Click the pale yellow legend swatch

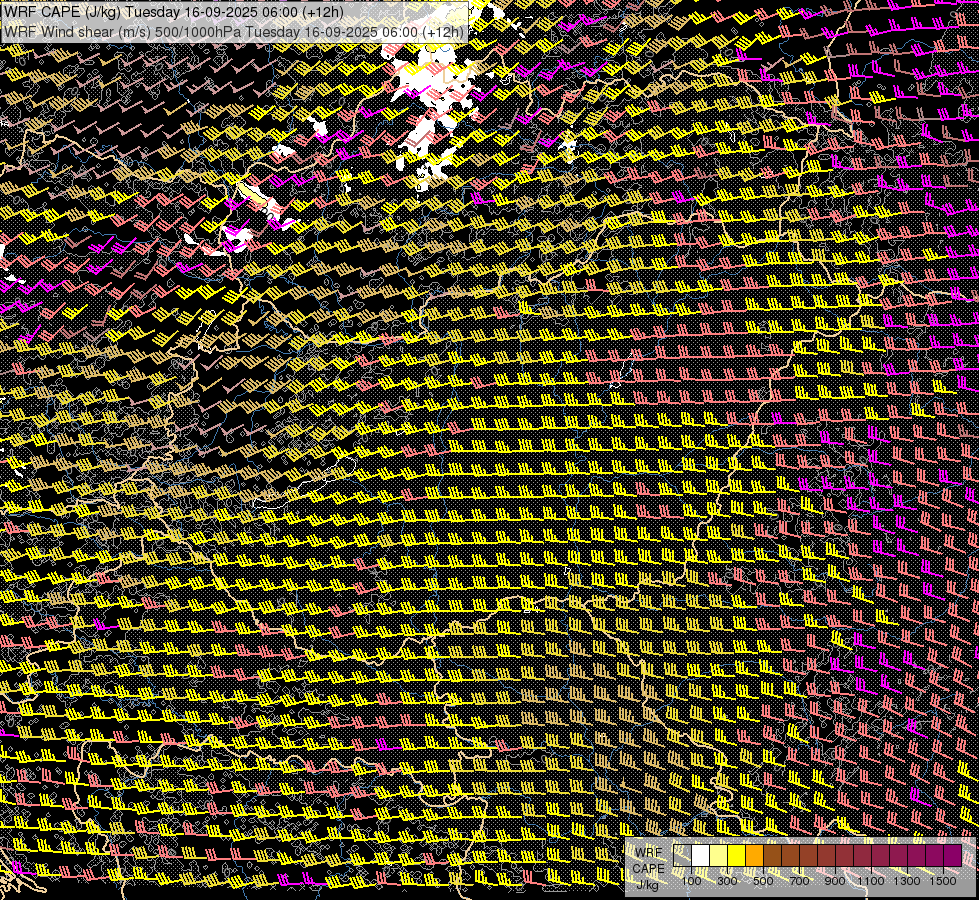719,855
